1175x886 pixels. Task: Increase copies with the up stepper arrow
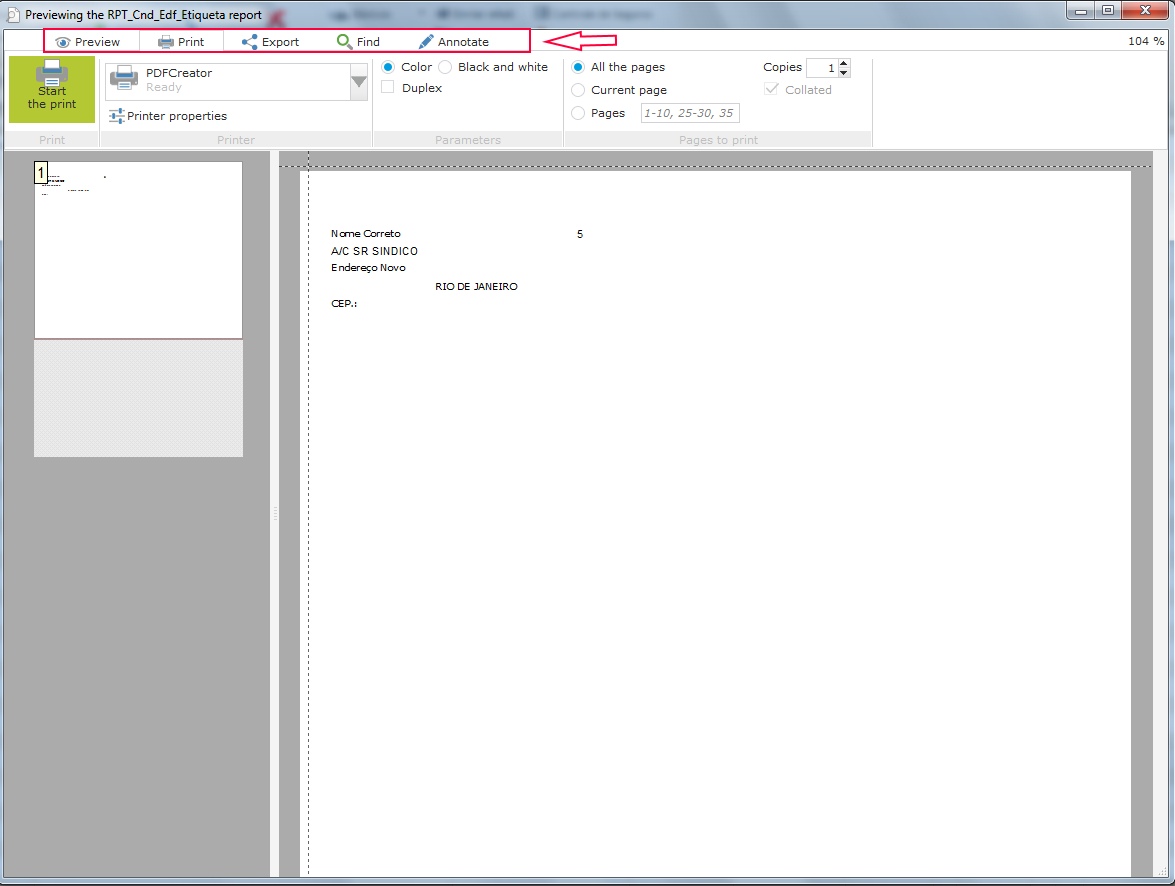tap(844, 64)
